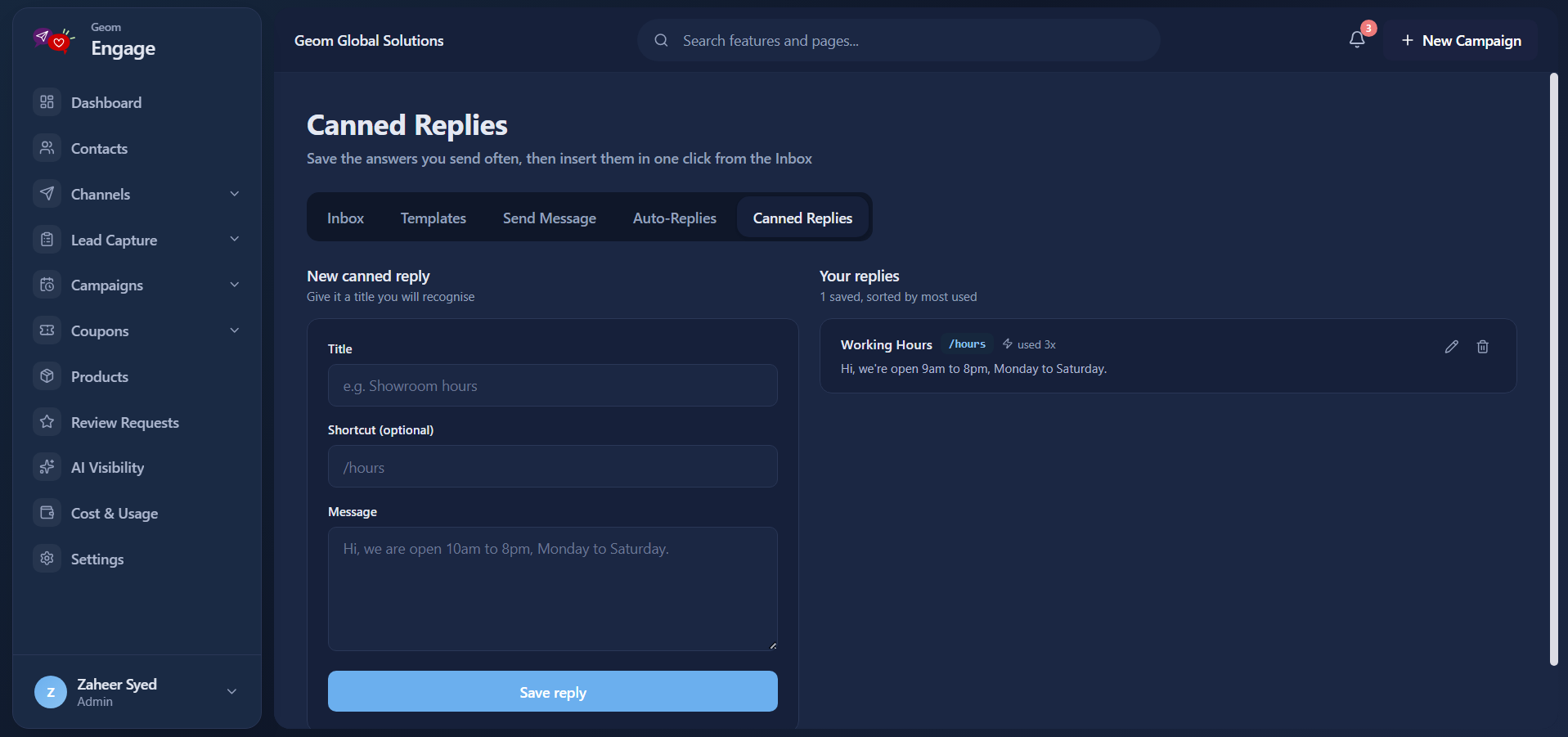
Task: Click the 'used 3x' usage label
Action: tap(1029, 344)
